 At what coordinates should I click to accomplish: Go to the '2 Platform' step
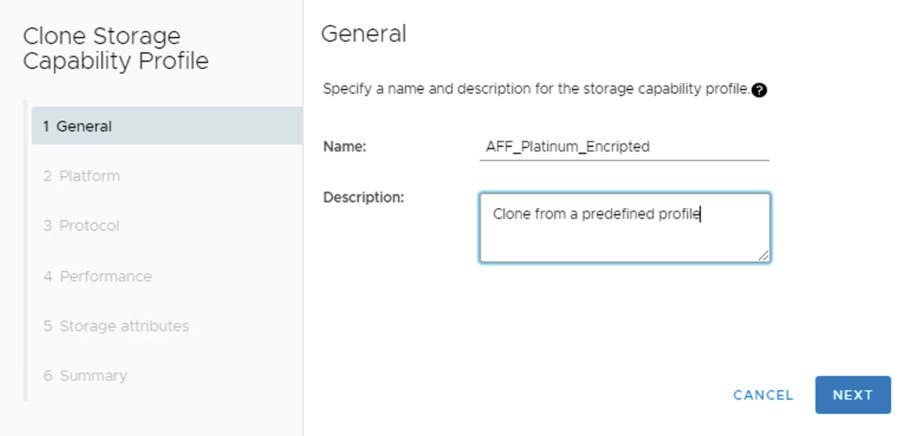82,176
